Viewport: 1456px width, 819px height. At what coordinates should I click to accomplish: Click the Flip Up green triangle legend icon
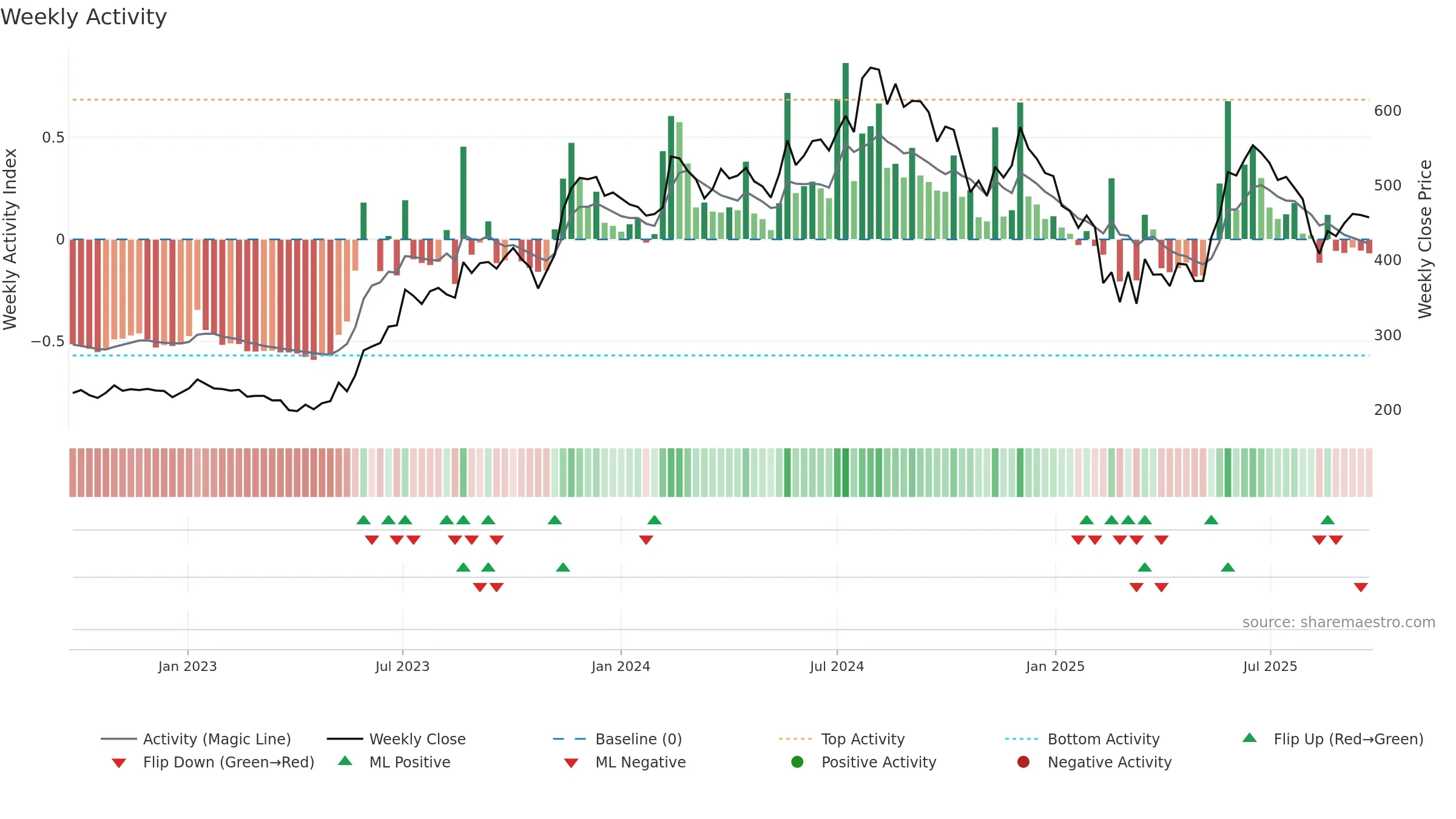point(1249,738)
